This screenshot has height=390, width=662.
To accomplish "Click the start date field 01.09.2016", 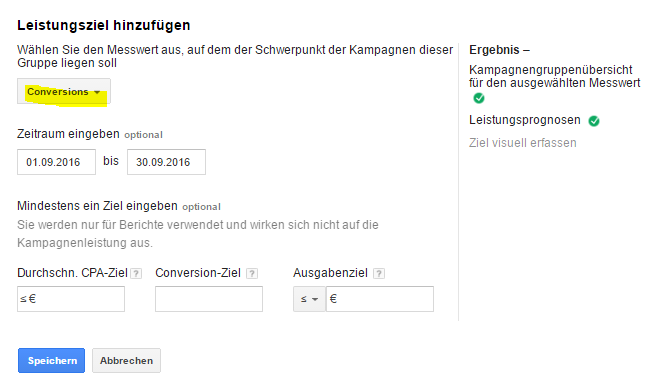I will [57, 162].
